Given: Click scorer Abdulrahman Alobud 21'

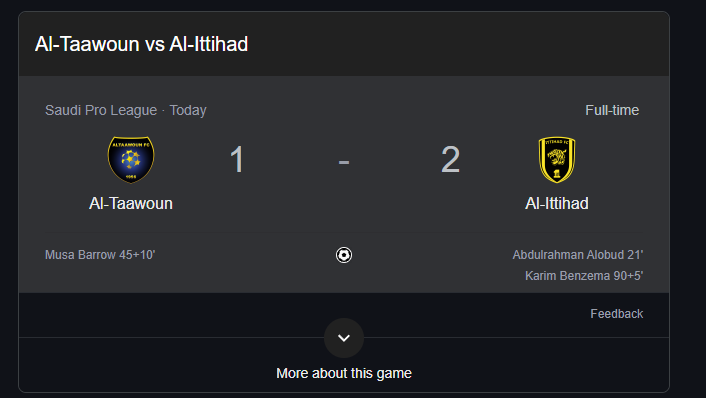Looking at the screenshot, I should (x=578, y=255).
